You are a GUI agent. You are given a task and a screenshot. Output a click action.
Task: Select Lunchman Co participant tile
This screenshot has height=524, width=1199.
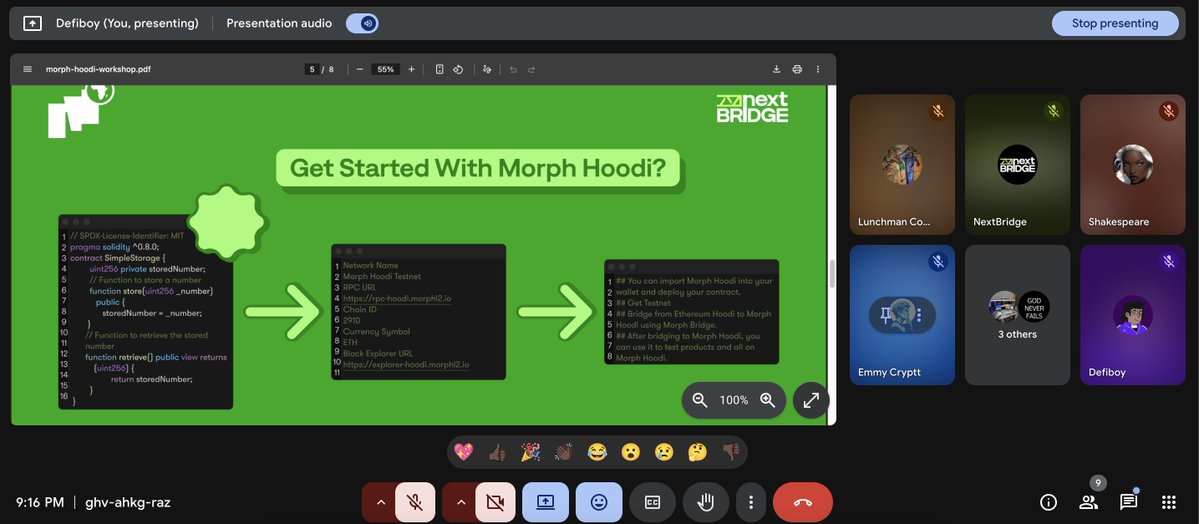click(x=902, y=164)
